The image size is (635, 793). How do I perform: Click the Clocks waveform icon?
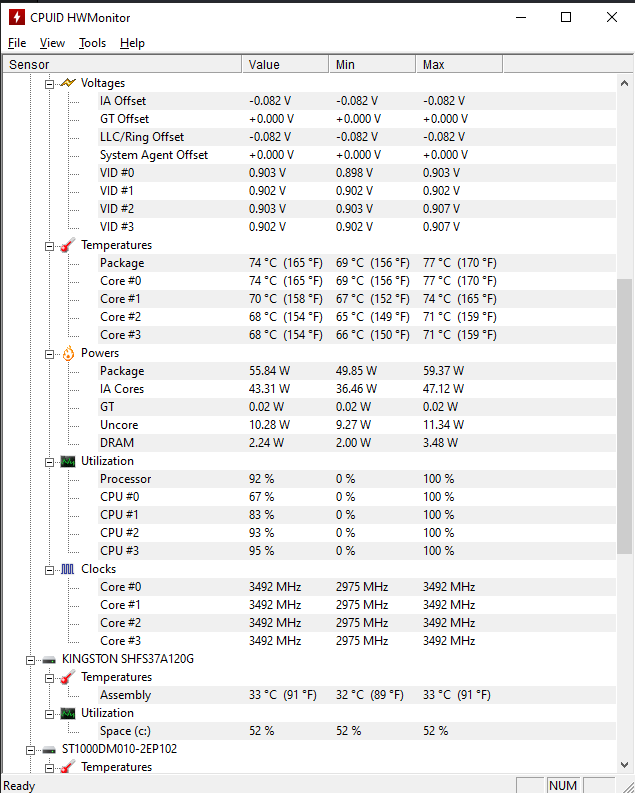pyautogui.click(x=68, y=569)
